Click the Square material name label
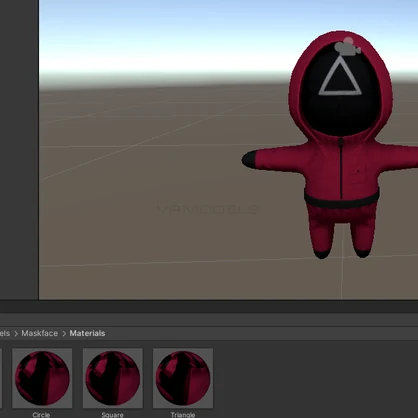 coord(112,415)
